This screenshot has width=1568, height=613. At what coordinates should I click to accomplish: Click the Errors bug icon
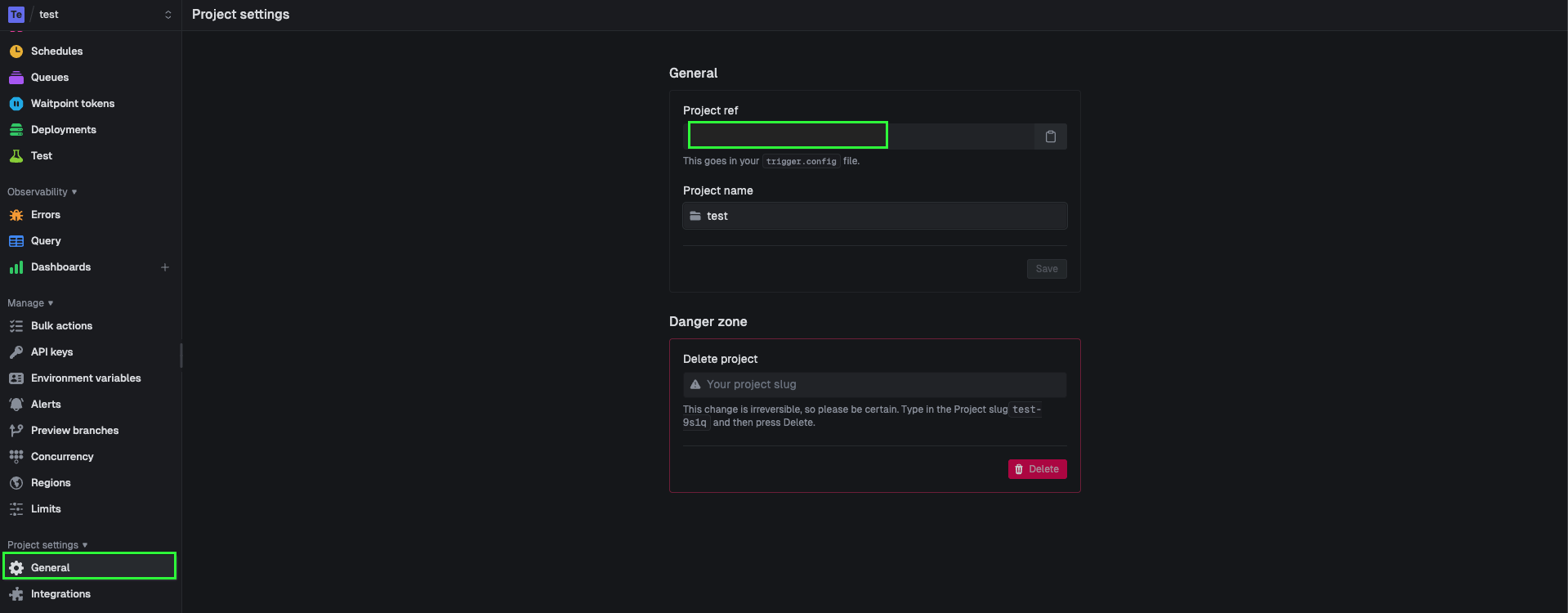[x=16, y=215]
